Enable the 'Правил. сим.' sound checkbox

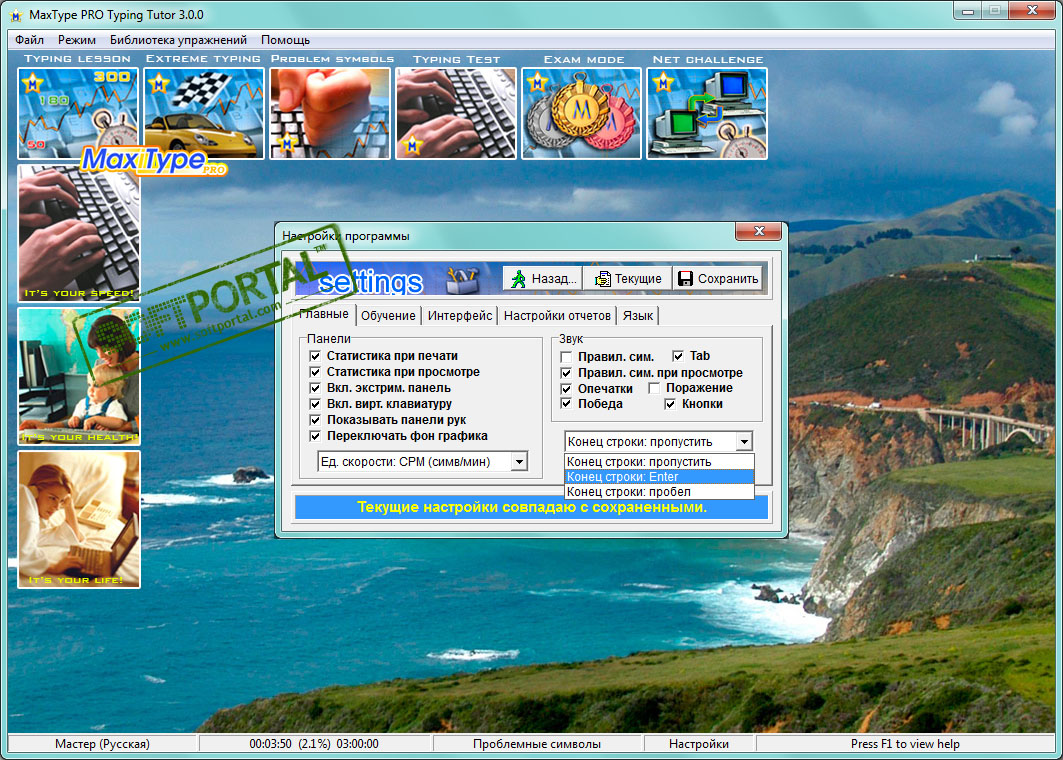click(x=566, y=357)
